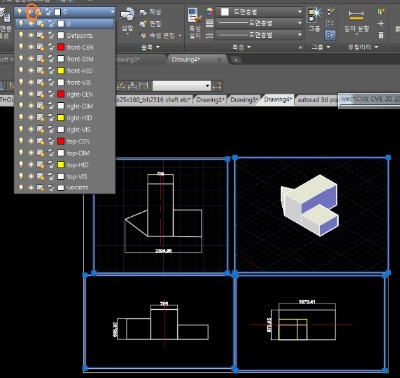Turn off the front-HID layer lightbulb
The width and height of the screenshot is (400, 378).
pyautogui.click(x=21, y=71)
